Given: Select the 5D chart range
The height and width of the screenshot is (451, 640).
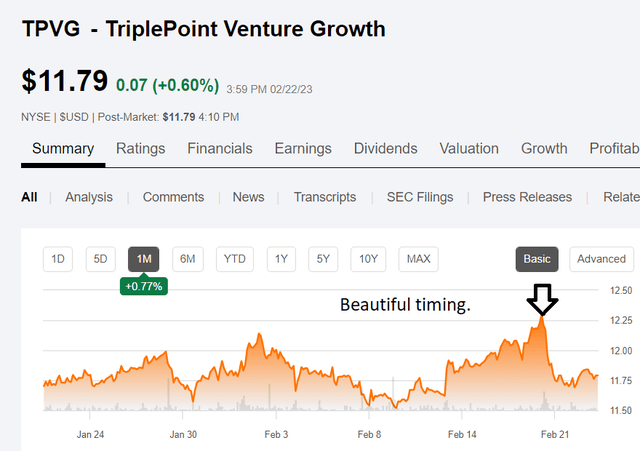Looking at the screenshot, I should tap(101, 259).
